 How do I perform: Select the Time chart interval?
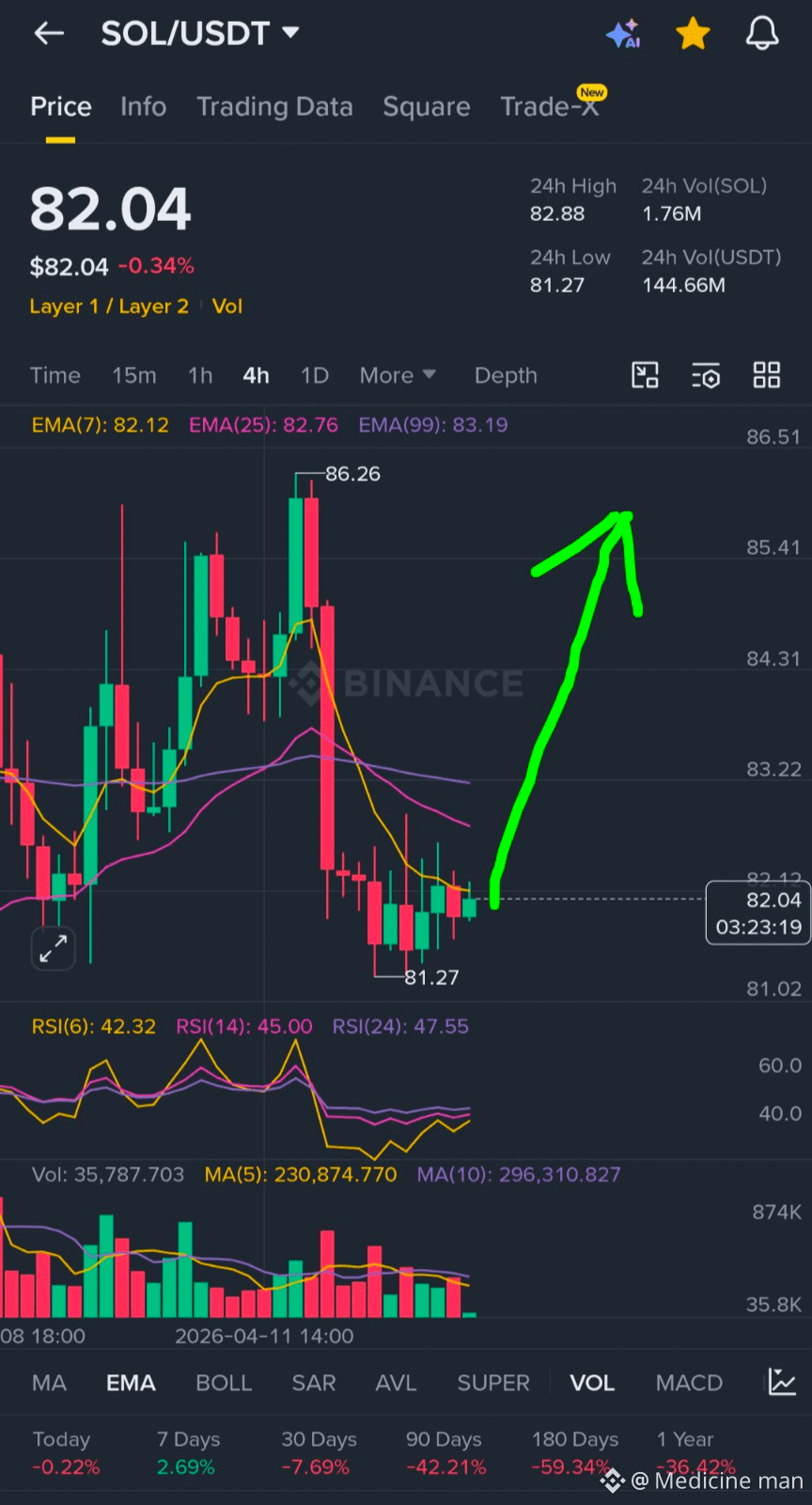(x=55, y=375)
